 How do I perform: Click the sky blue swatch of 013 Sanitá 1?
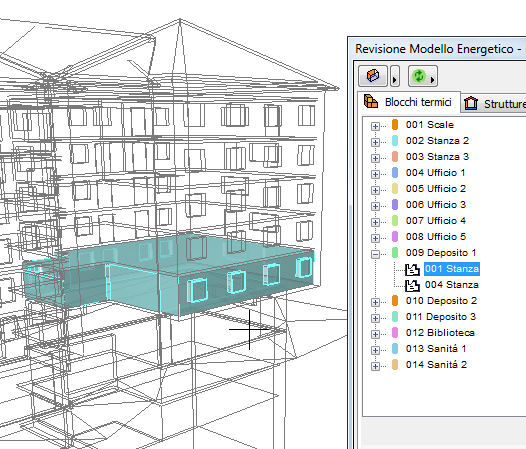tap(395, 349)
